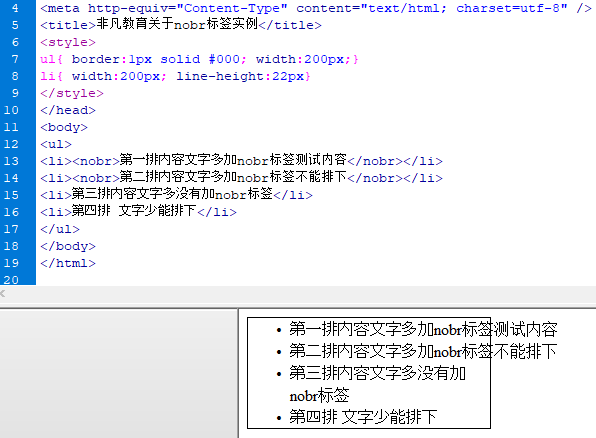The image size is (596, 438).
Task: Click line number 16 in gutter
Action: click(11, 212)
